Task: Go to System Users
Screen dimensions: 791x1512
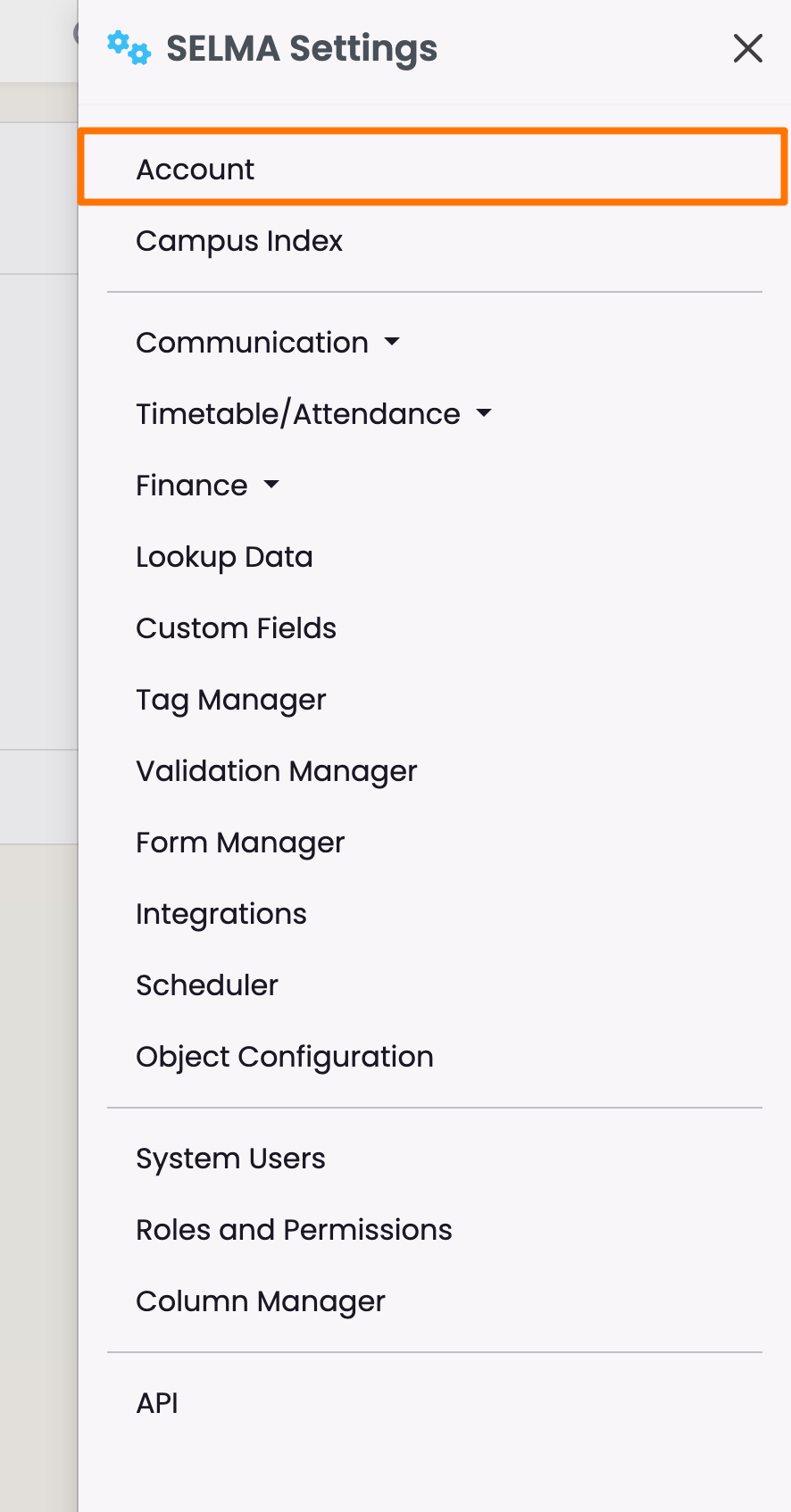Action: (230, 1159)
